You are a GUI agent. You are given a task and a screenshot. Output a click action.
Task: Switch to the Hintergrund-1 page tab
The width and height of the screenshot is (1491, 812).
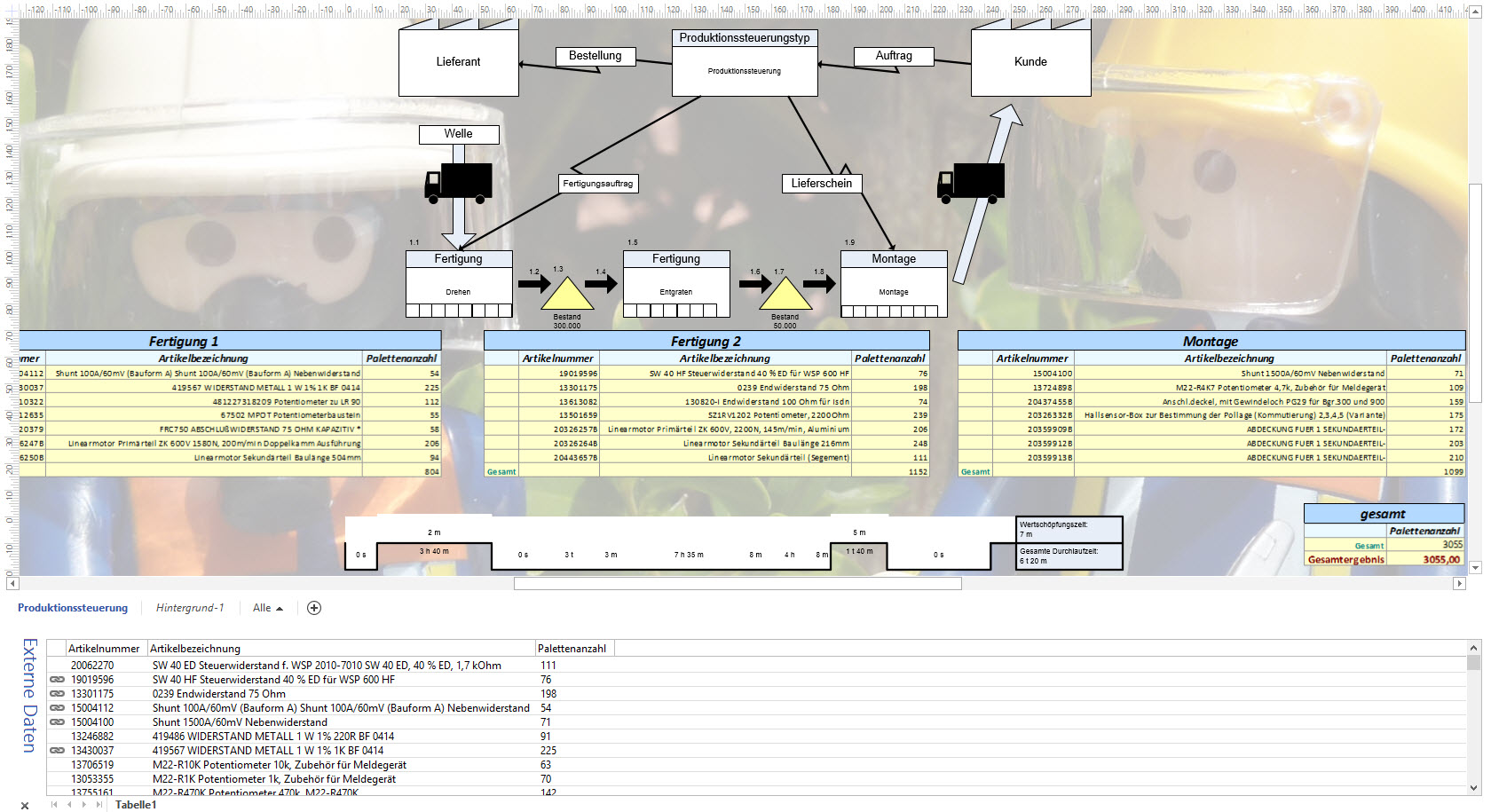(x=190, y=608)
